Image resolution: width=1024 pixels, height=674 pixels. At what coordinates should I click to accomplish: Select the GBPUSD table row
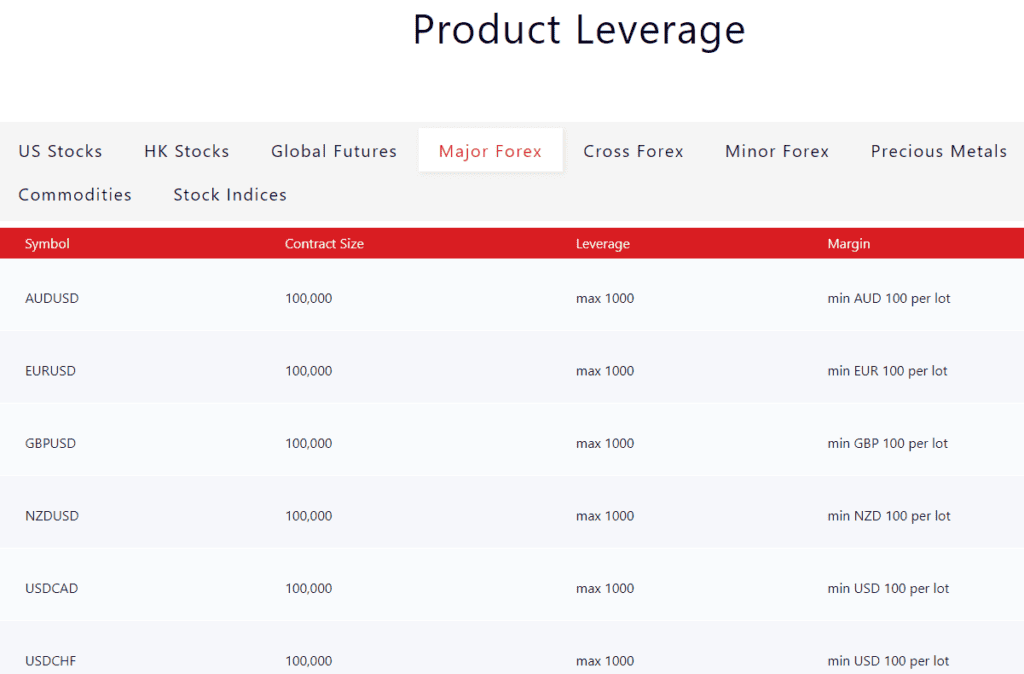pos(51,442)
